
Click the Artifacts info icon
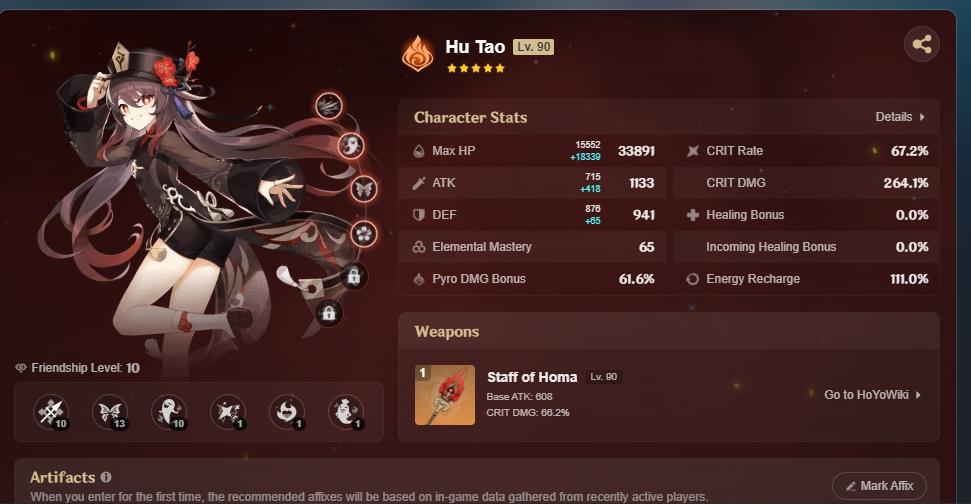[x=106, y=477]
